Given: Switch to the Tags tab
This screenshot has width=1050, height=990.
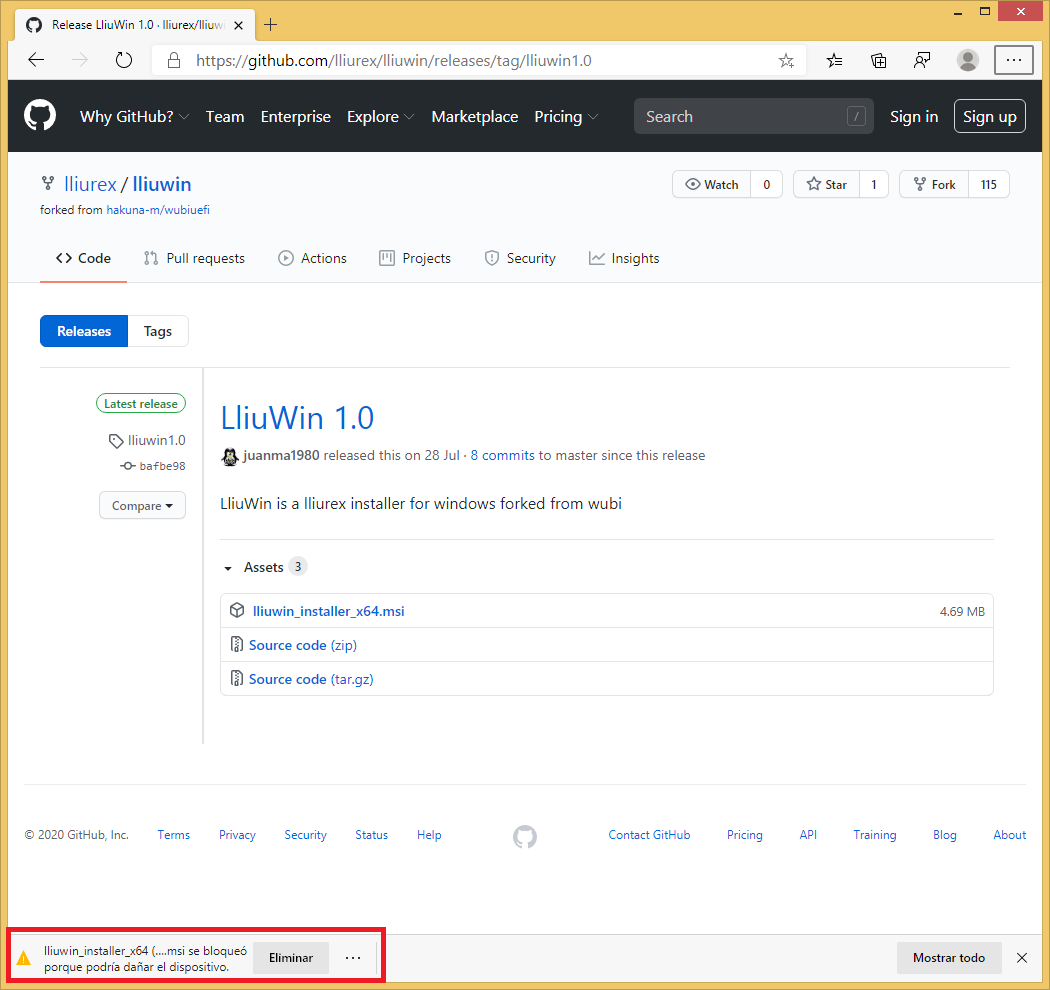Looking at the screenshot, I should 158,331.
